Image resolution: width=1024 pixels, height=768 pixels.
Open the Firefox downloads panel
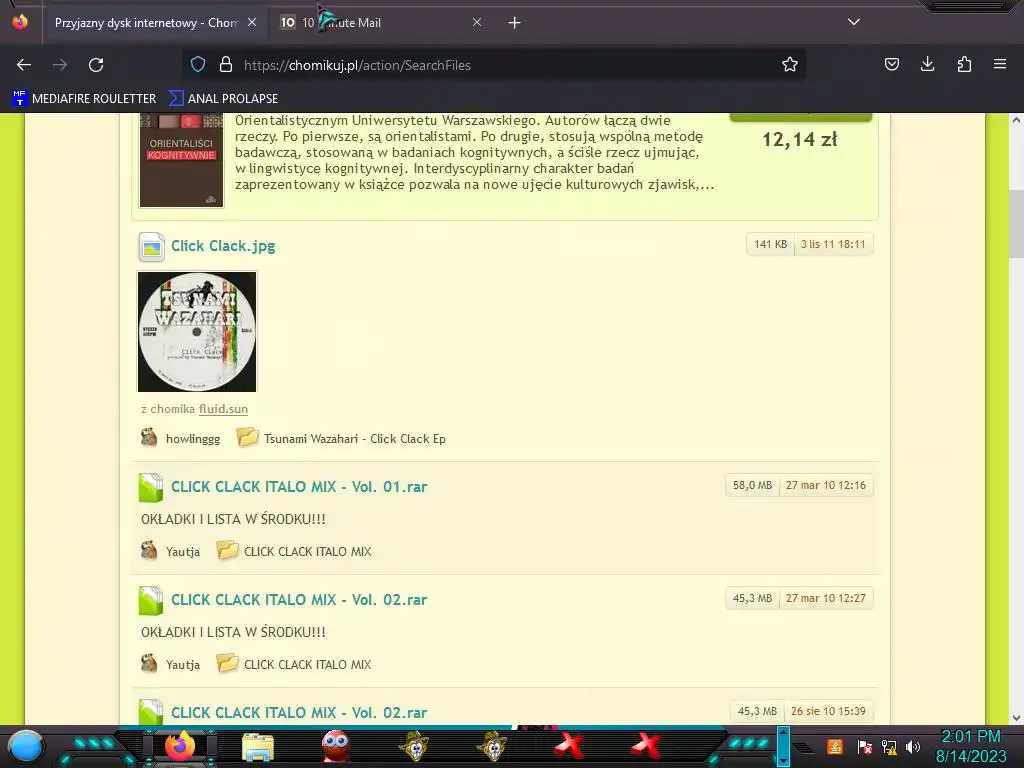(927, 65)
